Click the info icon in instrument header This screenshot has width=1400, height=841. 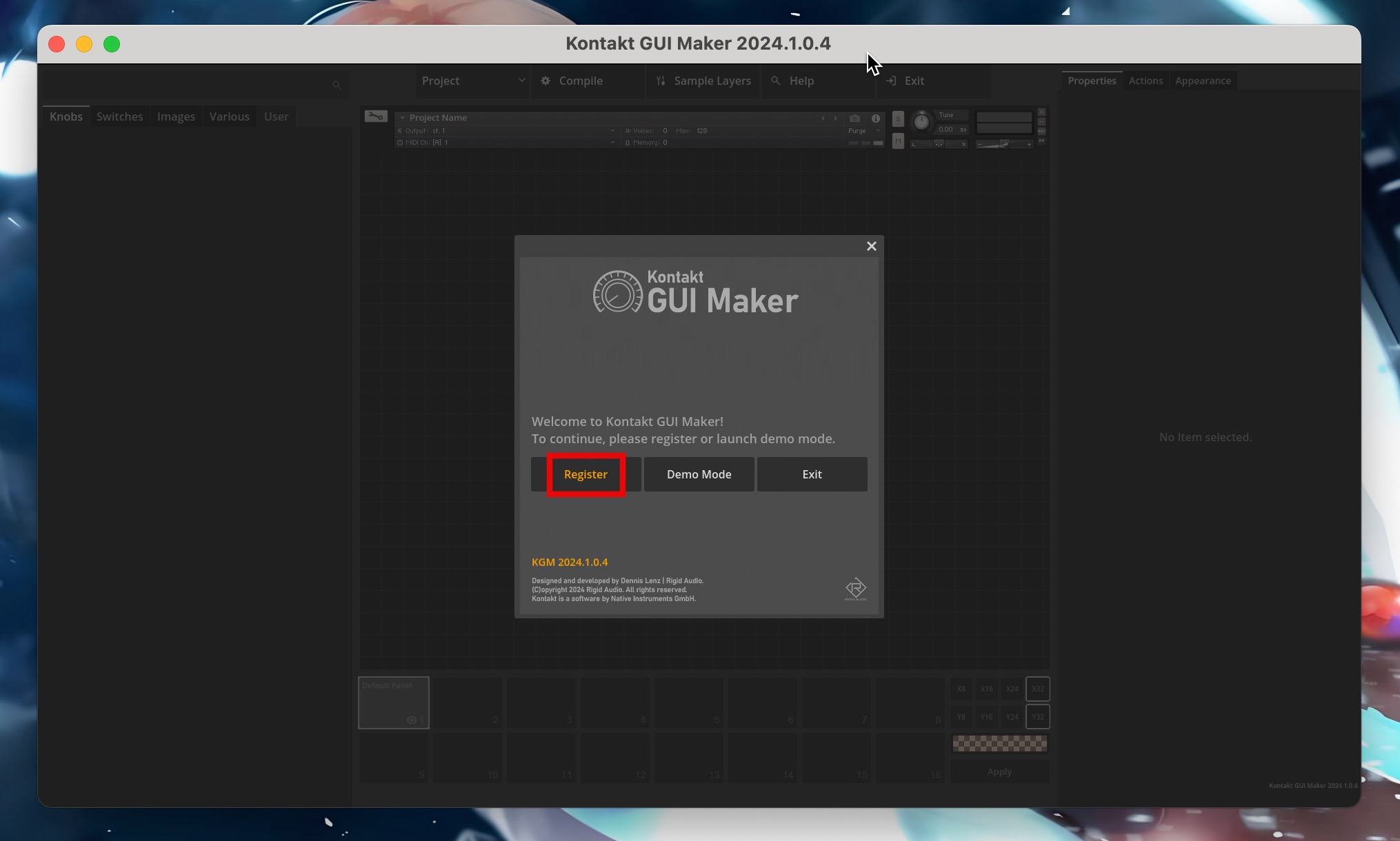[876, 119]
